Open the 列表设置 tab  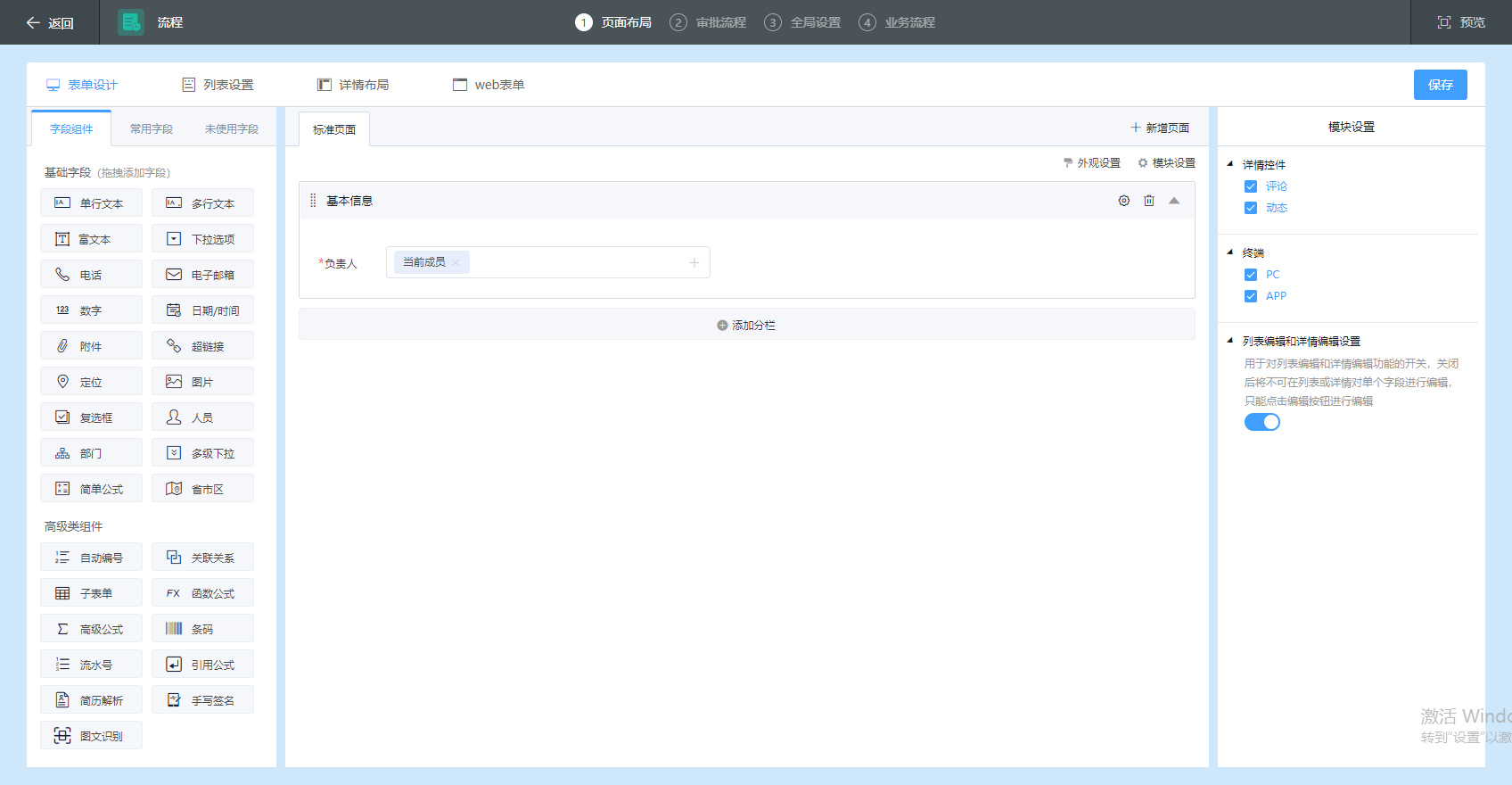coord(218,85)
